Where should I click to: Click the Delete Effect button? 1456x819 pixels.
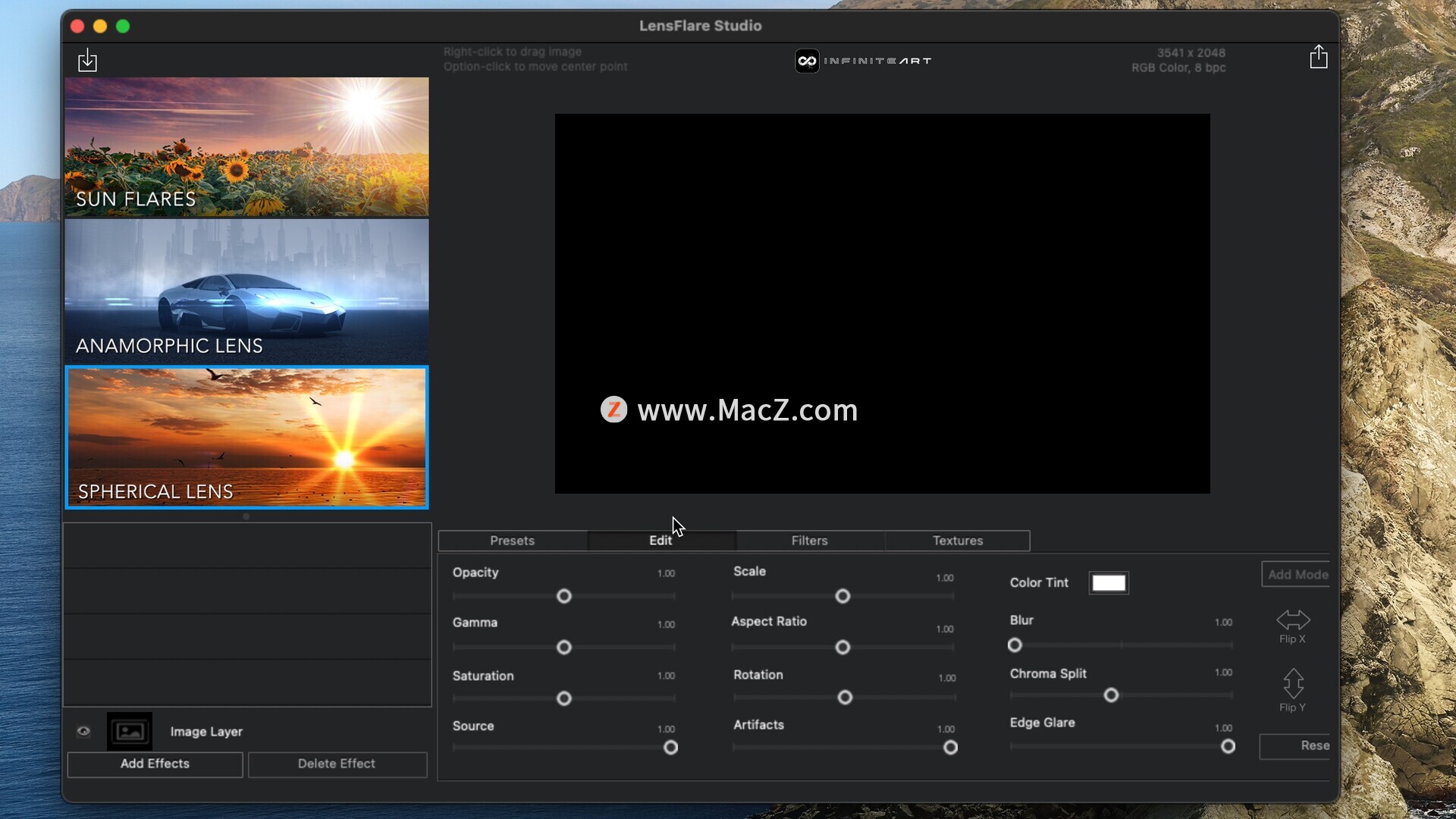point(337,764)
